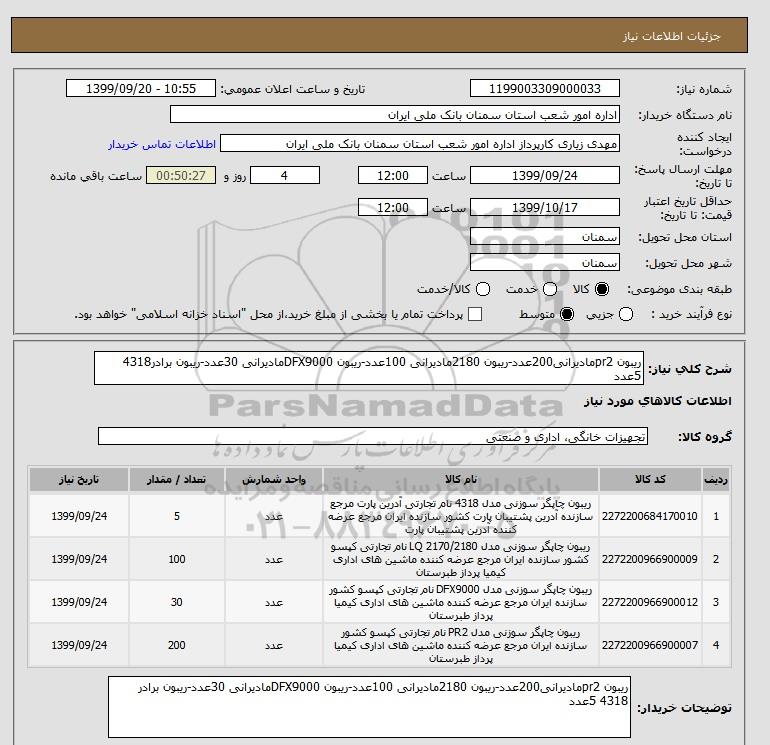Click need date 1399/09/24 in row 4

pyautogui.click(x=79, y=645)
